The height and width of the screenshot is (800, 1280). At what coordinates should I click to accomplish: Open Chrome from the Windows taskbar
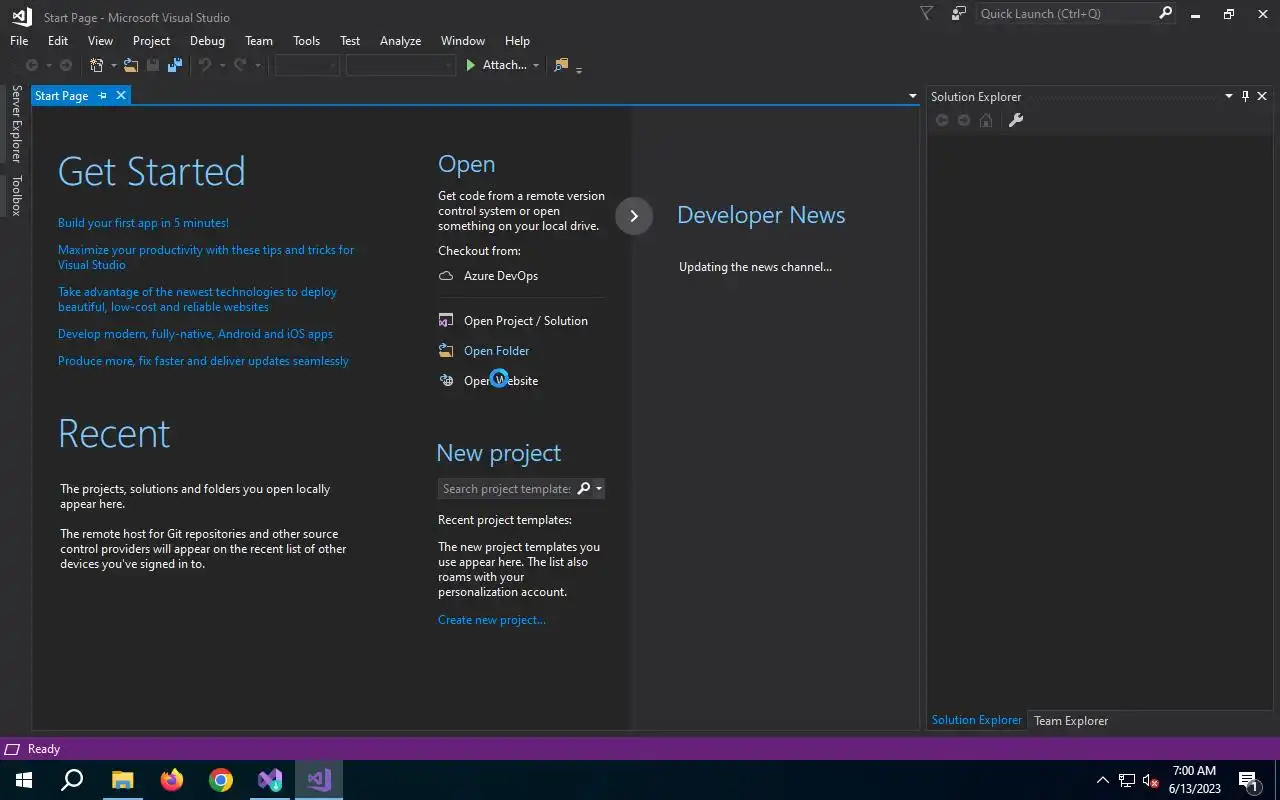221,780
